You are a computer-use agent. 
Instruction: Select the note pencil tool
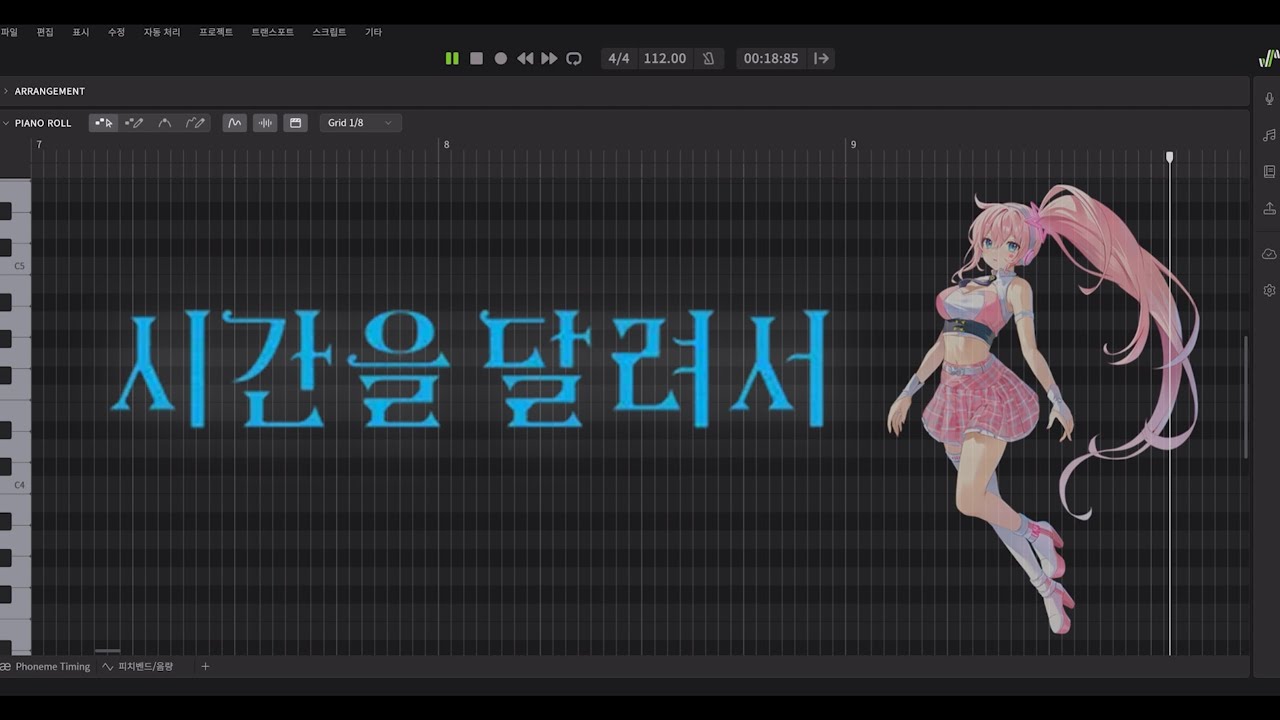134,123
